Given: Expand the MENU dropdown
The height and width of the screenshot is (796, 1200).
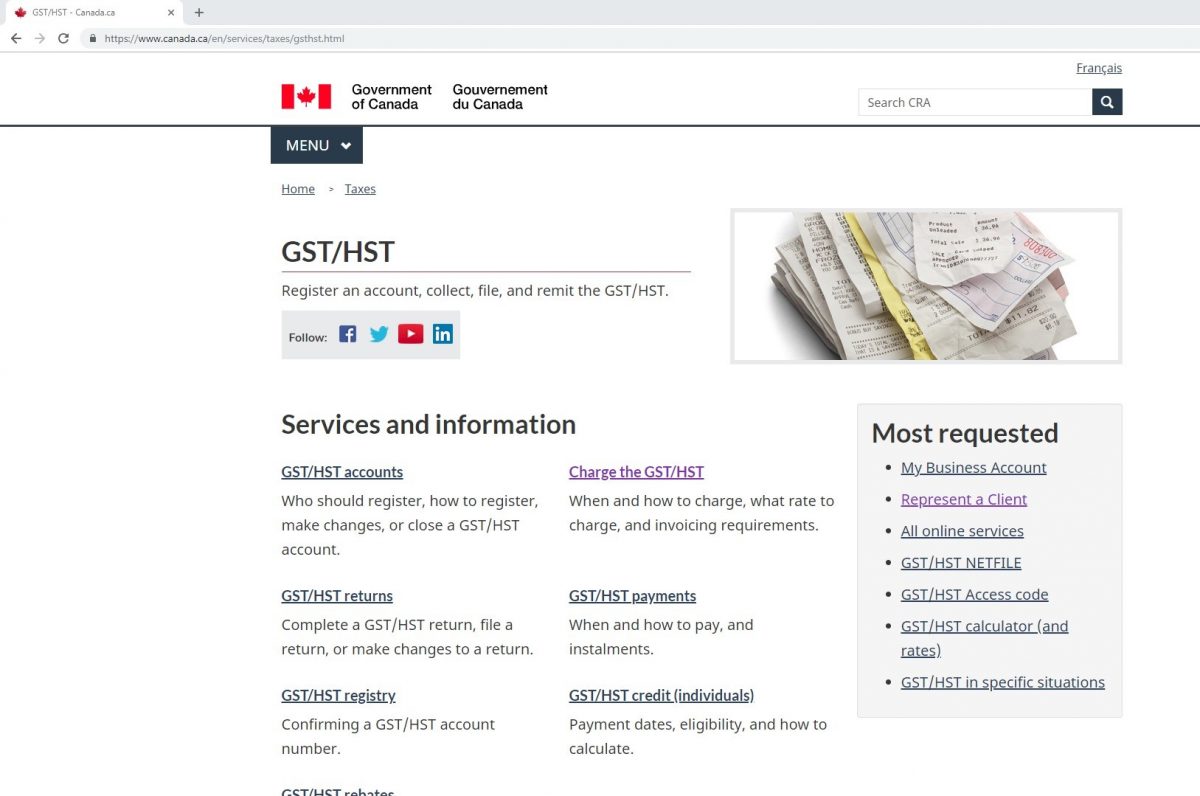Looking at the screenshot, I should pos(316,145).
